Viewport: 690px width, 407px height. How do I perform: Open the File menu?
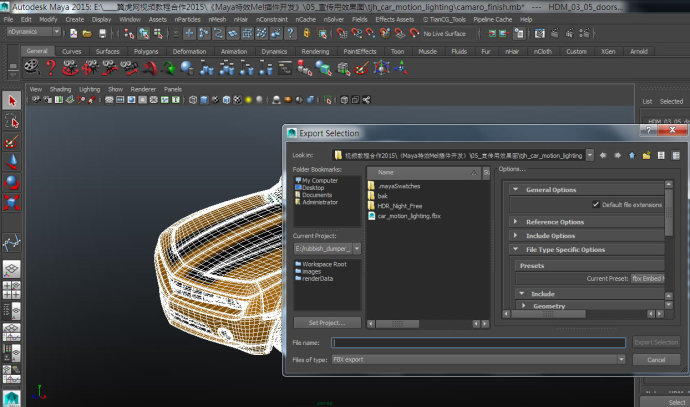8,19
